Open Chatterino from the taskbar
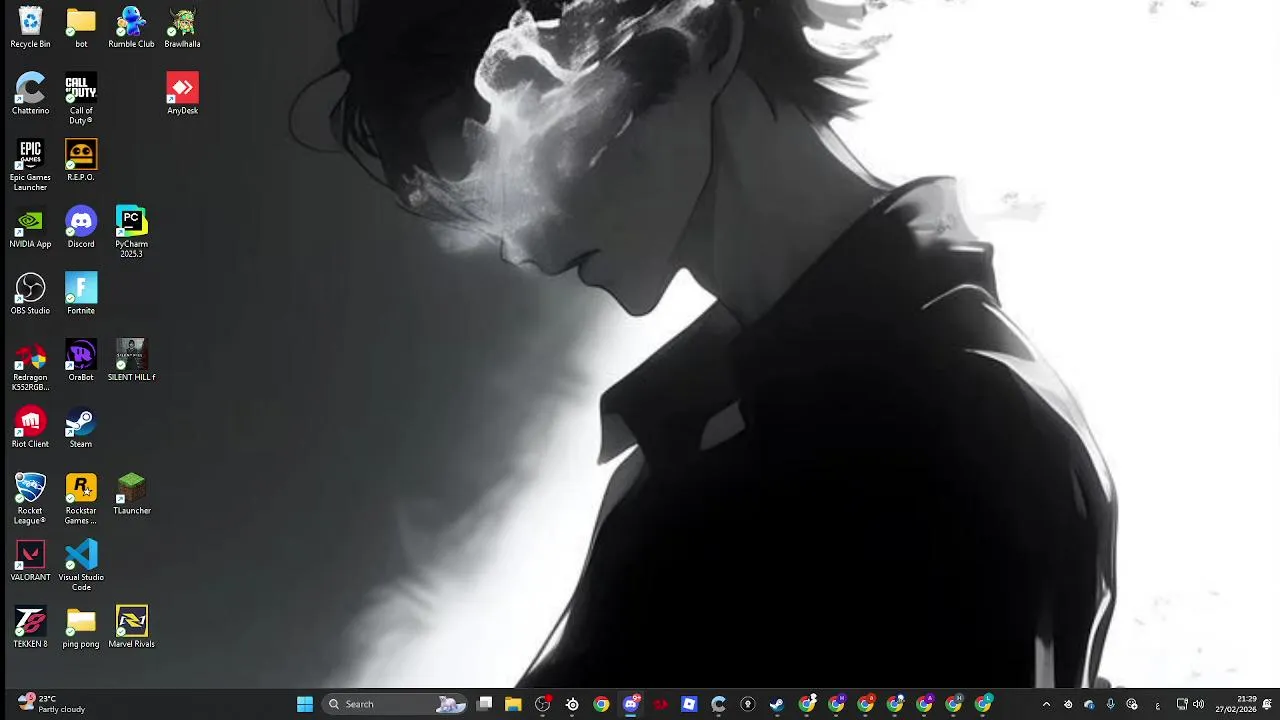Image resolution: width=1280 pixels, height=720 pixels. click(718, 704)
